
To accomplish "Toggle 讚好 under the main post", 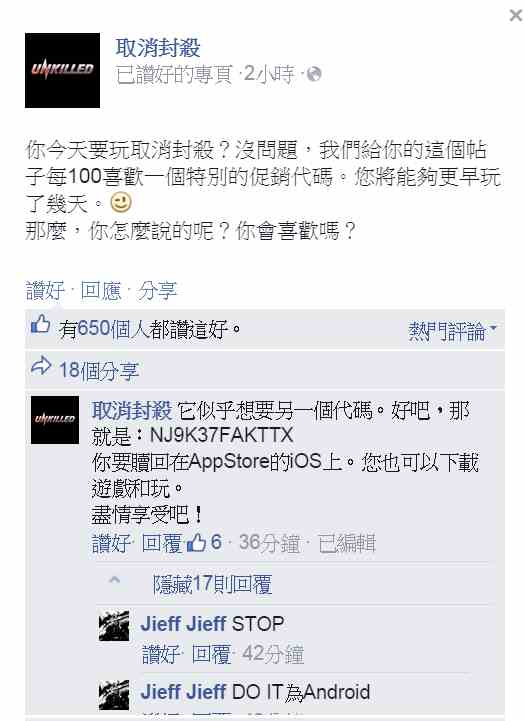I will click(x=45, y=291).
